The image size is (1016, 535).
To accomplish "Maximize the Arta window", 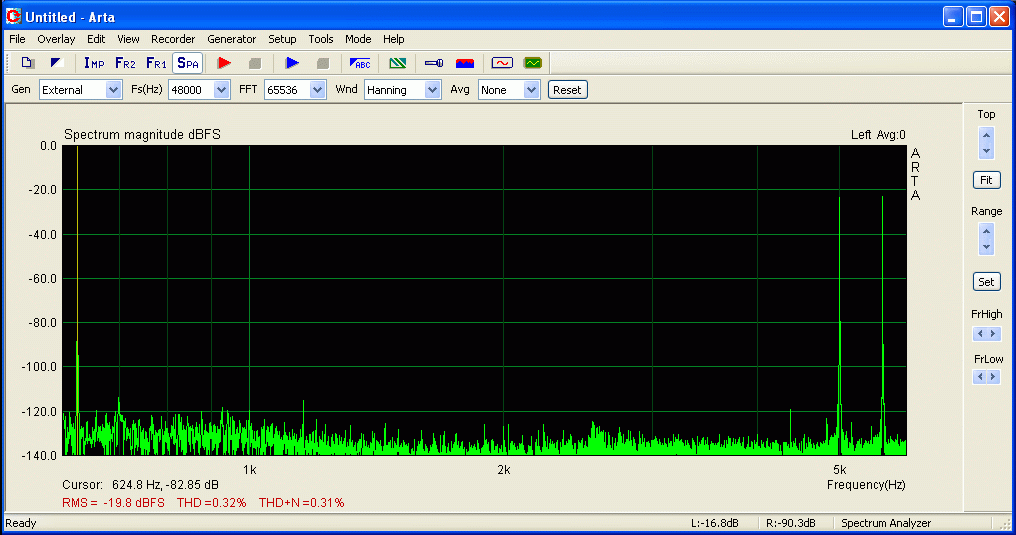I will coord(976,16).
